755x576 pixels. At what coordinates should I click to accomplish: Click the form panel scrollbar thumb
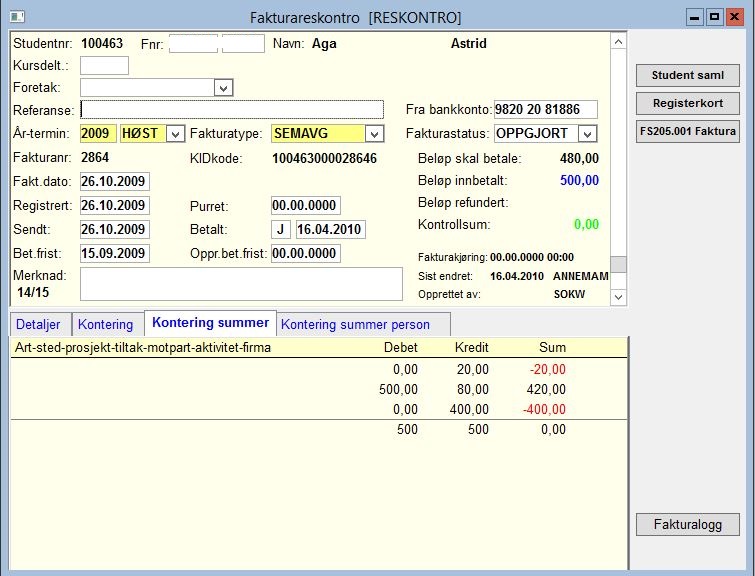coord(619,264)
